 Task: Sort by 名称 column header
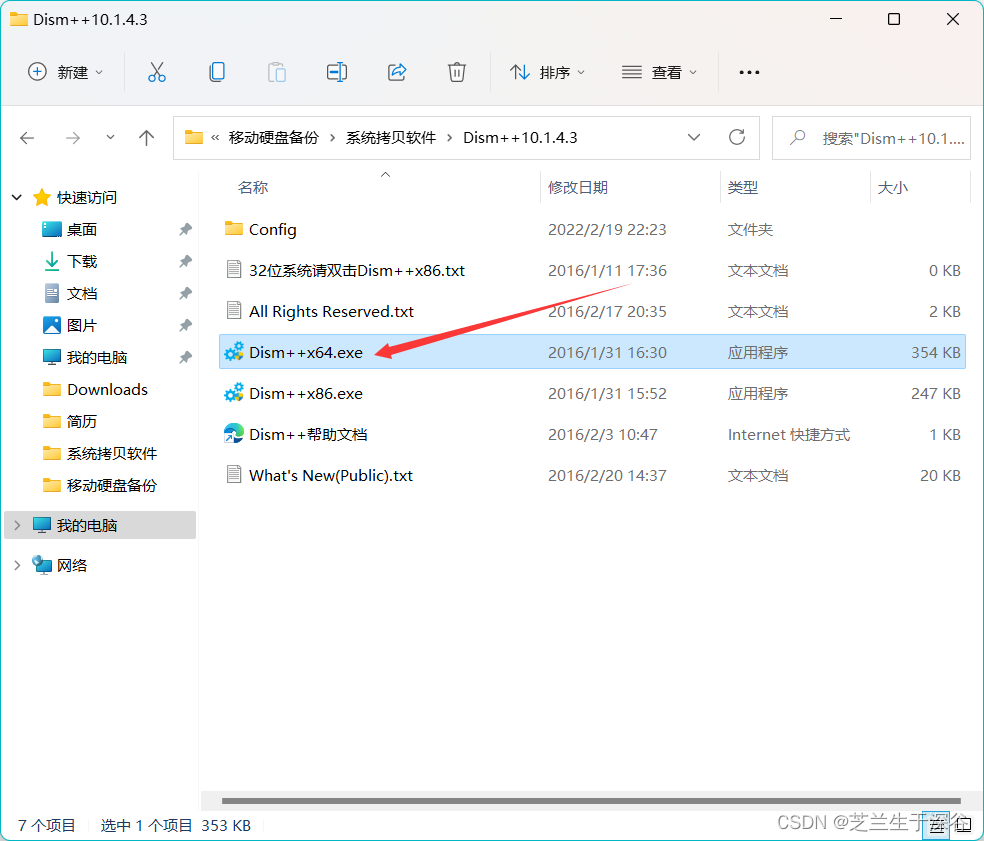(x=253, y=187)
